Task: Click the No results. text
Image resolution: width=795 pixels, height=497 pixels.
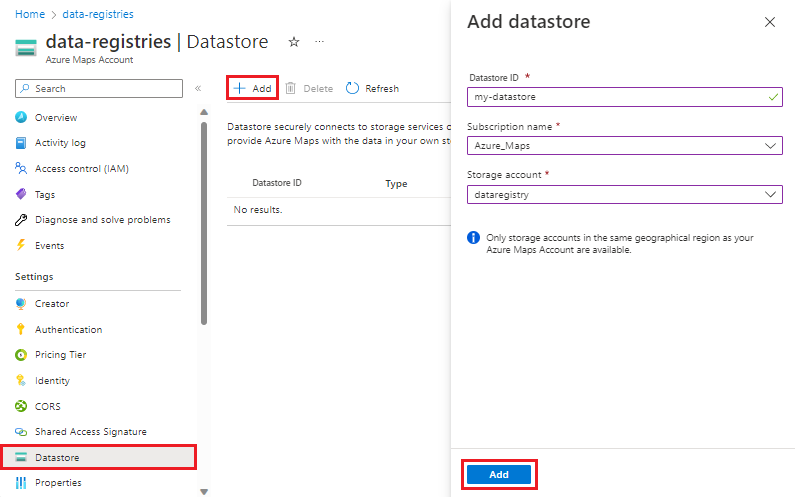Action: tap(258, 209)
